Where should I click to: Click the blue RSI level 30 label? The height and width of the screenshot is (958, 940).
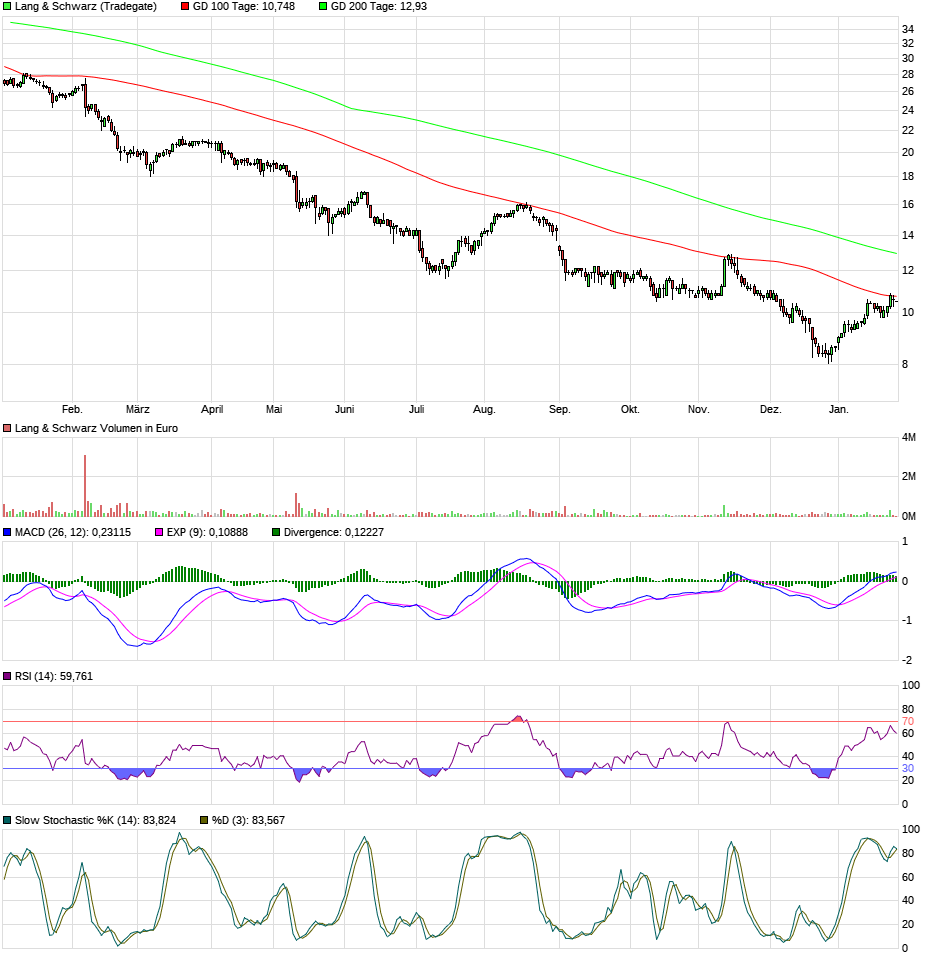(908, 769)
